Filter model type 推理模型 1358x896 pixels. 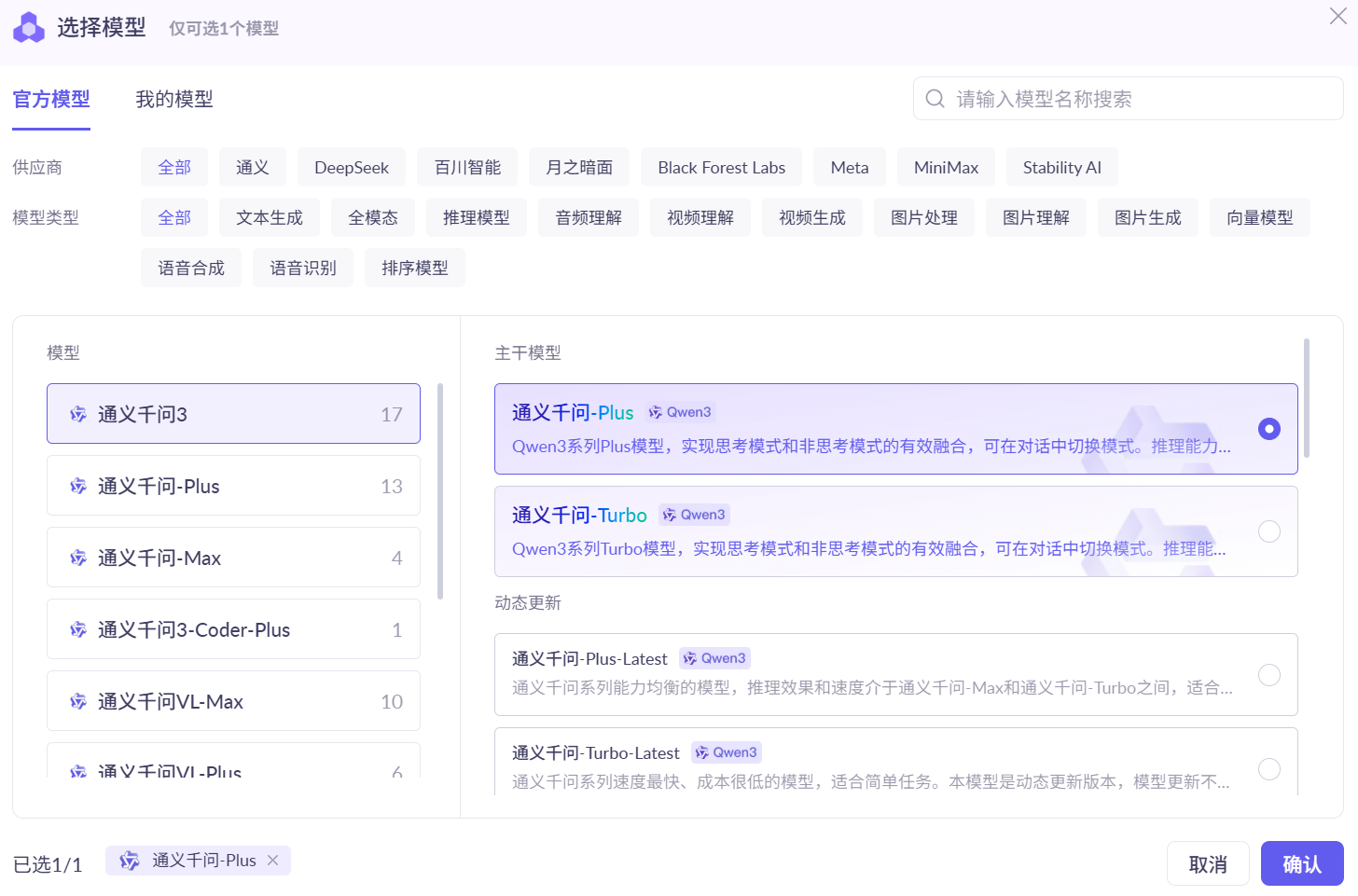pyautogui.click(x=477, y=217)
